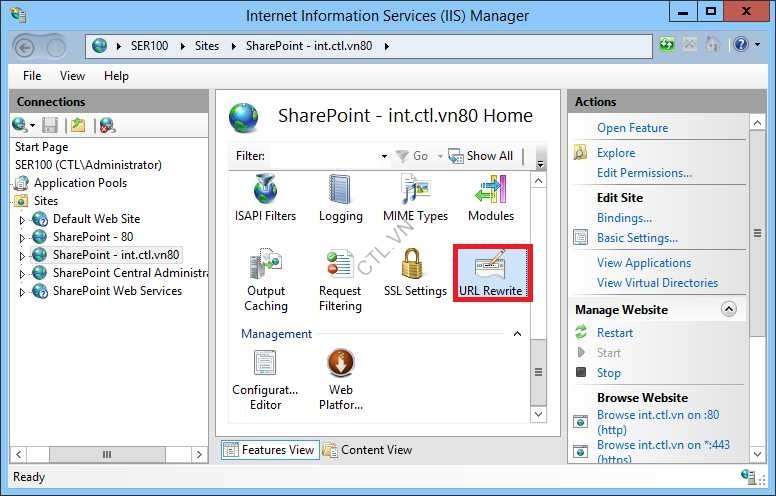Open the Modules feature
Screen dimensions: 776x496
[x=490, y=198]
